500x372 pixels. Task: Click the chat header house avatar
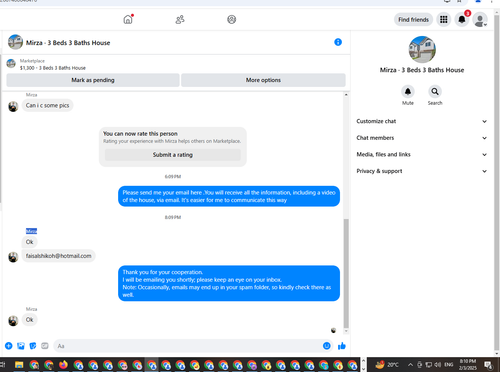[15, 42]
